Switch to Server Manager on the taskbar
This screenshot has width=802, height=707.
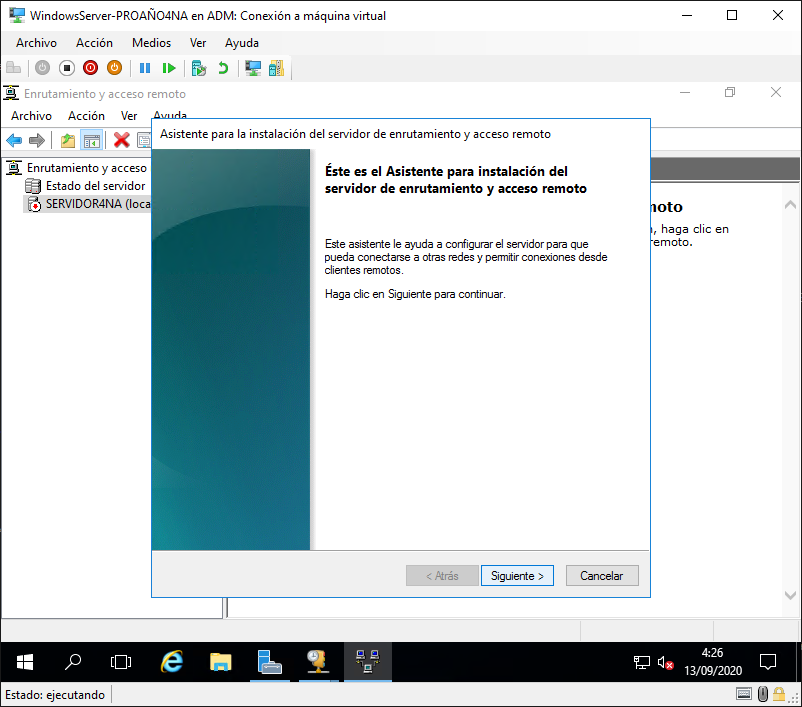coord(270,662)
